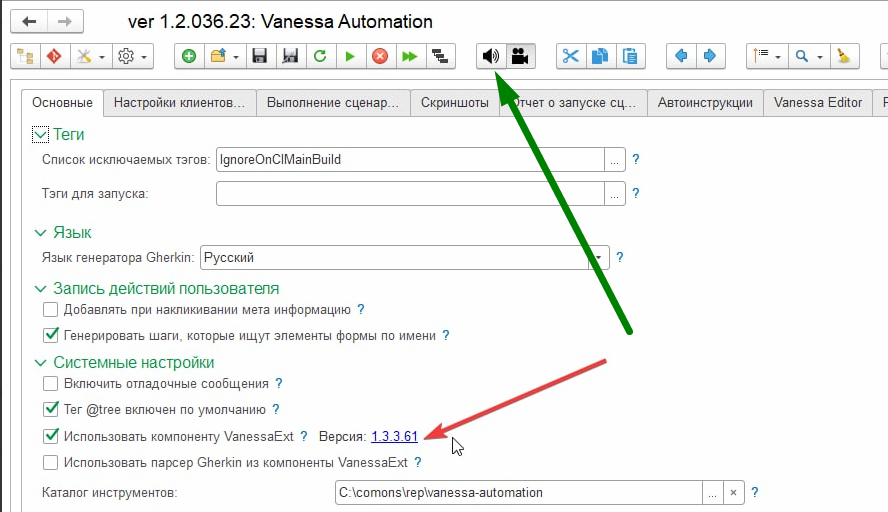Open dropdown arrow next to list icon
The image size is (888, 512).
778,57
